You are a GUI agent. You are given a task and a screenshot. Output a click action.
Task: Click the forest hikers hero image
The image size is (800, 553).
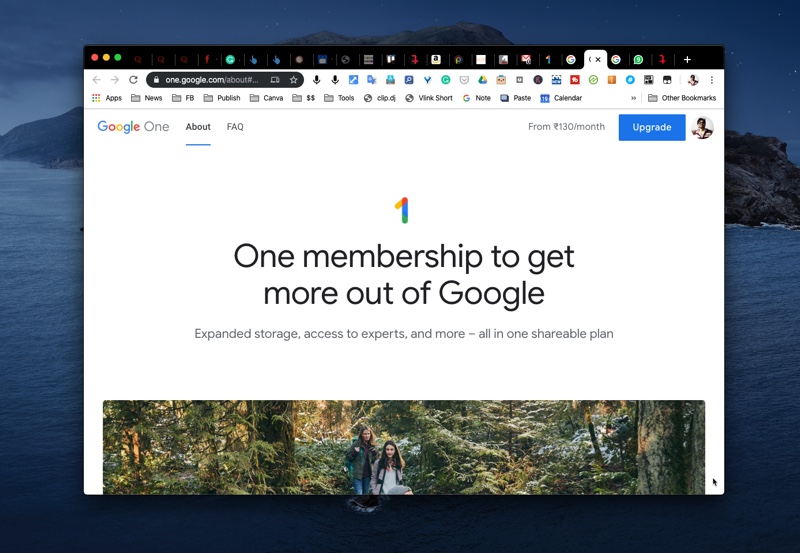pyautogui.click(x=404, y=447)
